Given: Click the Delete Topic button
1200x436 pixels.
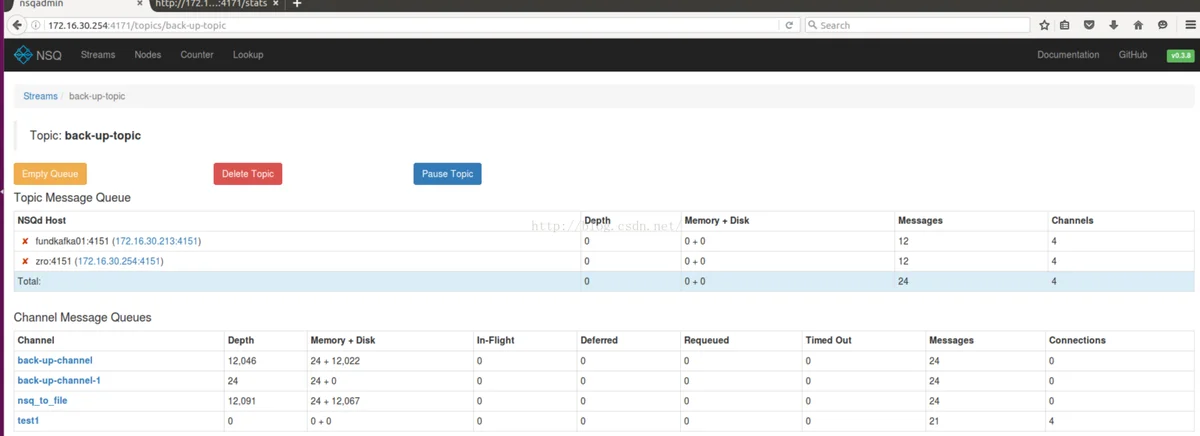Looking at the screenshot, I should click(248, 174).
